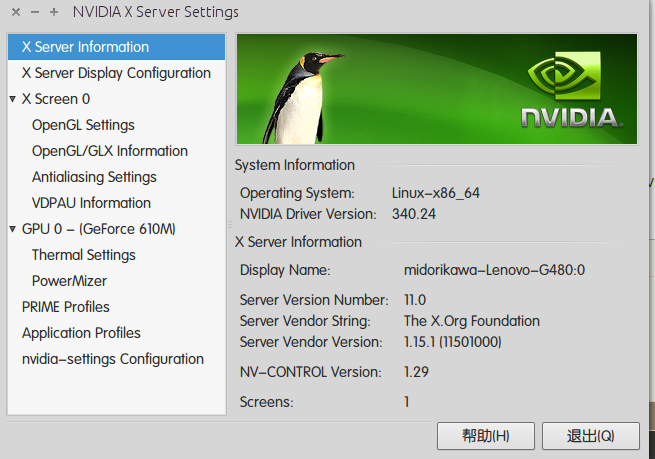This screenshot has height=459, width=655.
Task: Select the X Screen 0 entry
Action: point(56,99)
